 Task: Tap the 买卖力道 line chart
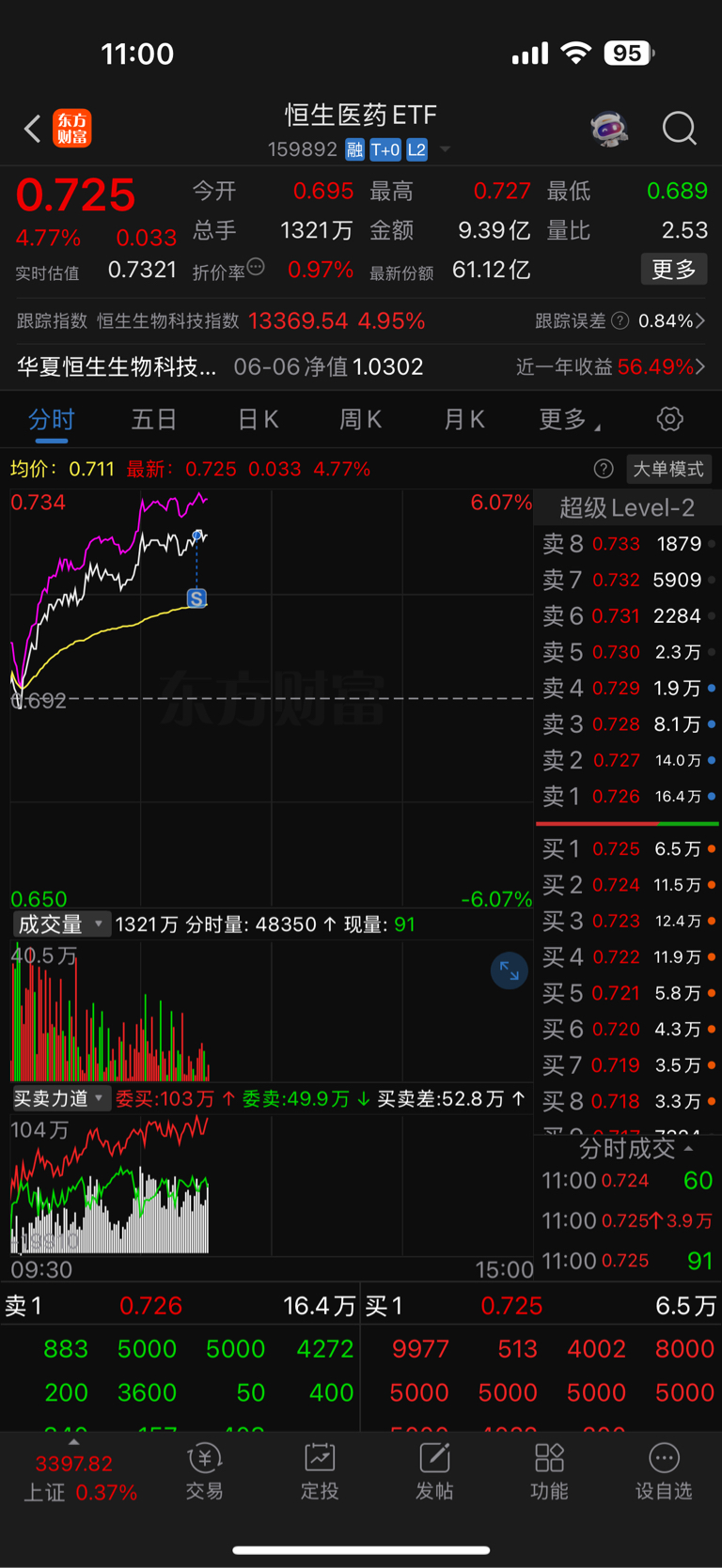tap(272, 1185)
